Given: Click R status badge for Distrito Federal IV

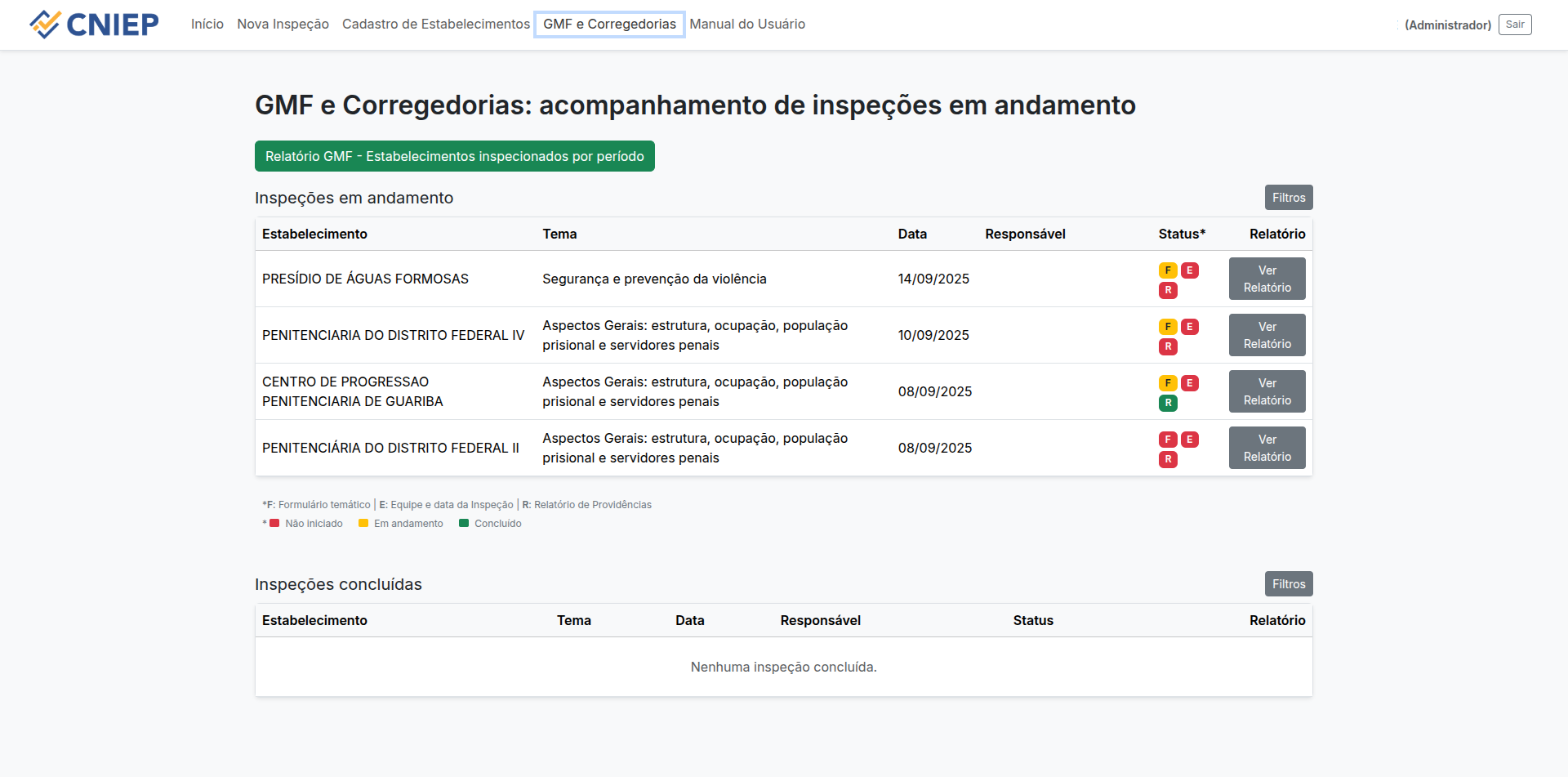Looking at the screenshot, I should tap(1168, 346).
